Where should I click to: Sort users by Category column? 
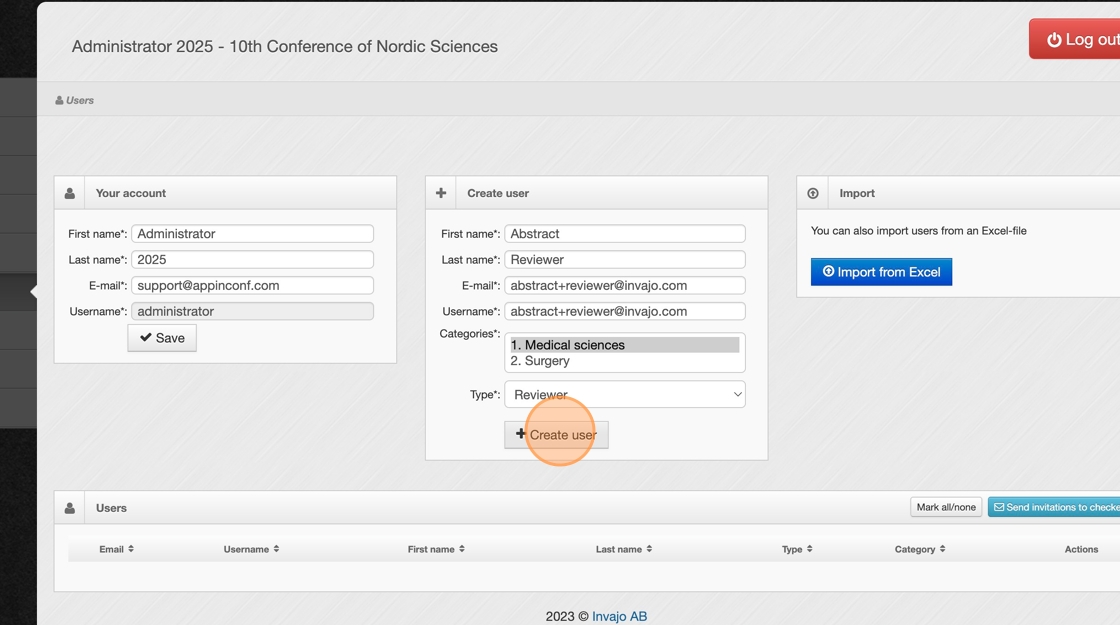pos(920,549)
